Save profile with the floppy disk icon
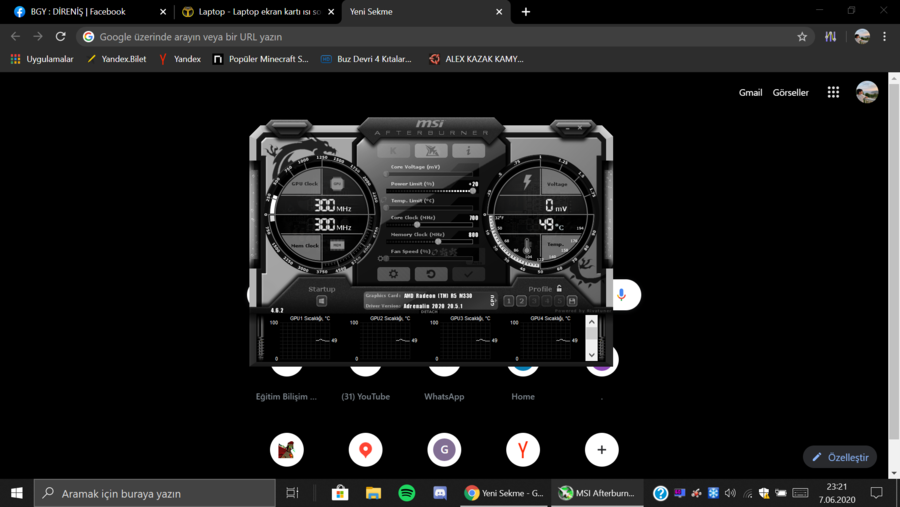This screenshot has height=507, width=900. (x=572, y=301)
